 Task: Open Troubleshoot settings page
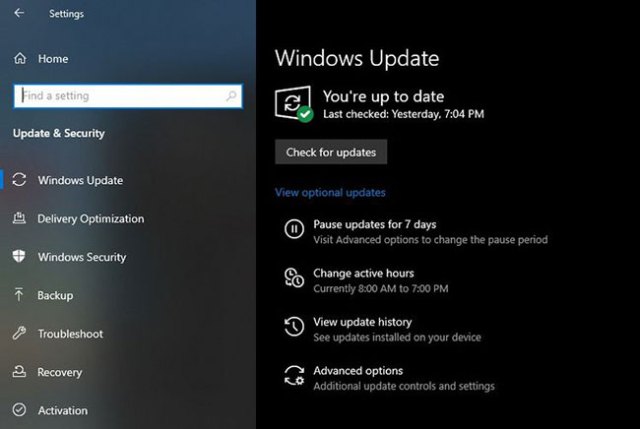71,333
